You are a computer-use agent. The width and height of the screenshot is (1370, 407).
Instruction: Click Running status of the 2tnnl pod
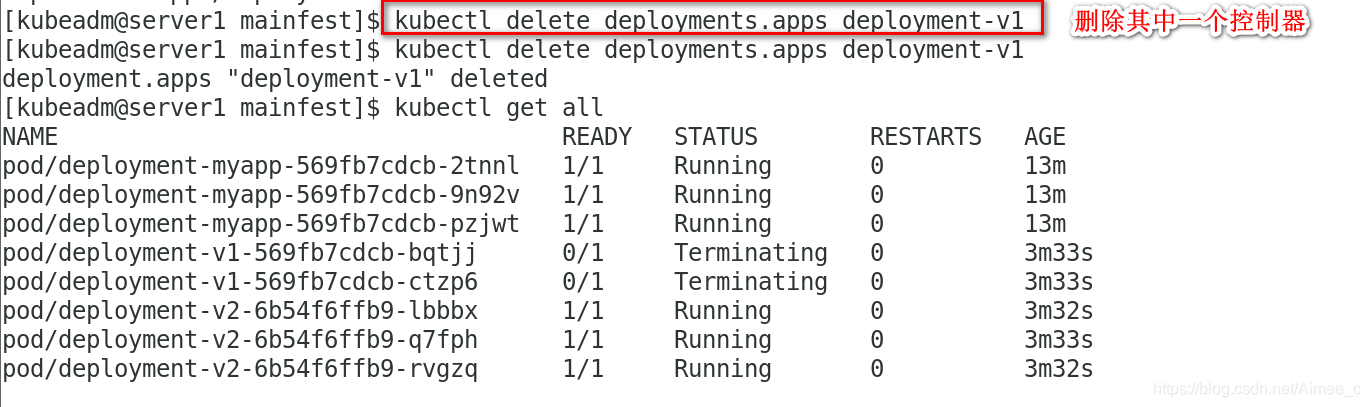pyautogui.click(x=723, y=166)
